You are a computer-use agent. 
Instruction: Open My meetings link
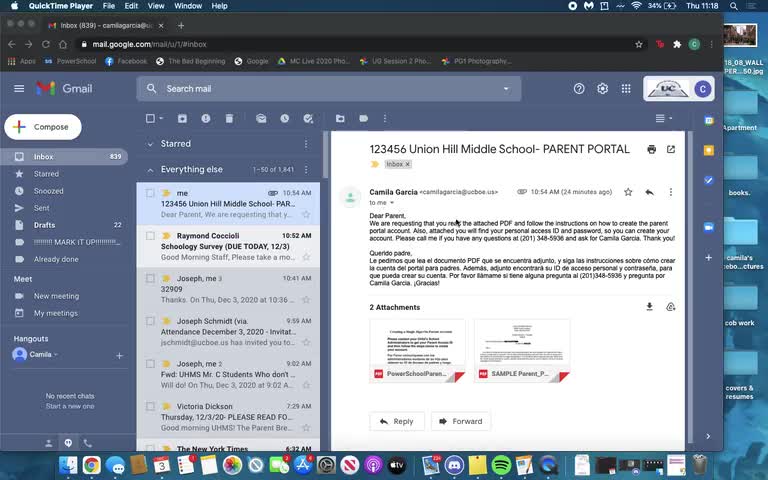[55, 313]
